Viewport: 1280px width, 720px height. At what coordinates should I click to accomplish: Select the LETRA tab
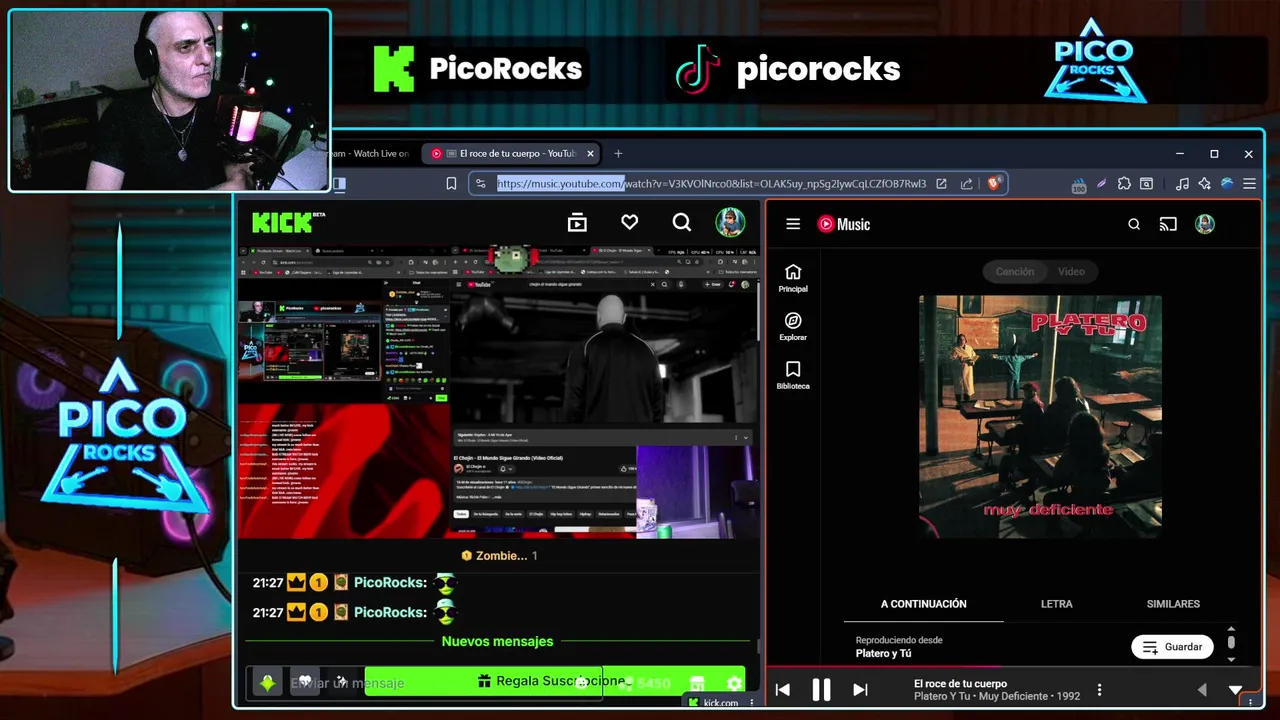click(1057, 604)
